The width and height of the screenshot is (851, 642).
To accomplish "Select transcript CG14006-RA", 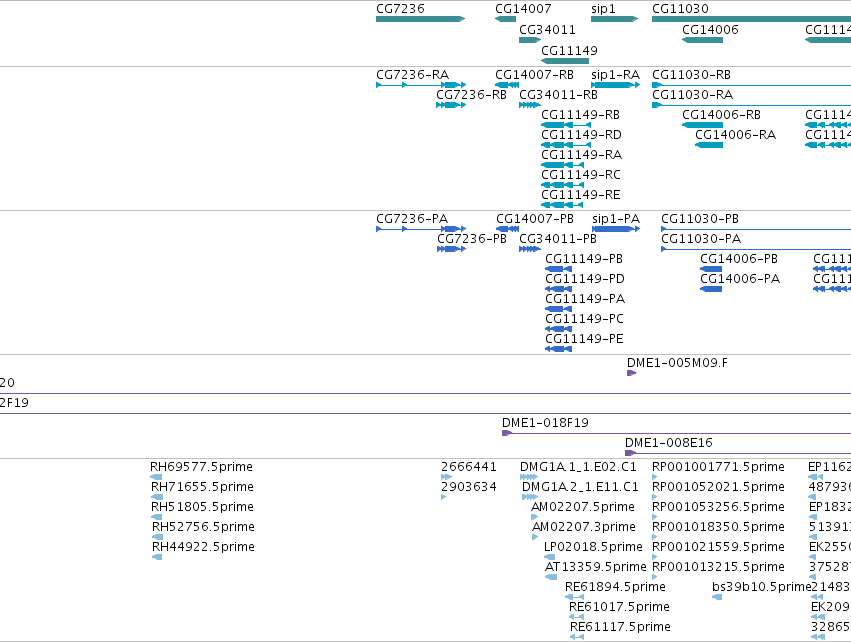I will pos(709,145).
